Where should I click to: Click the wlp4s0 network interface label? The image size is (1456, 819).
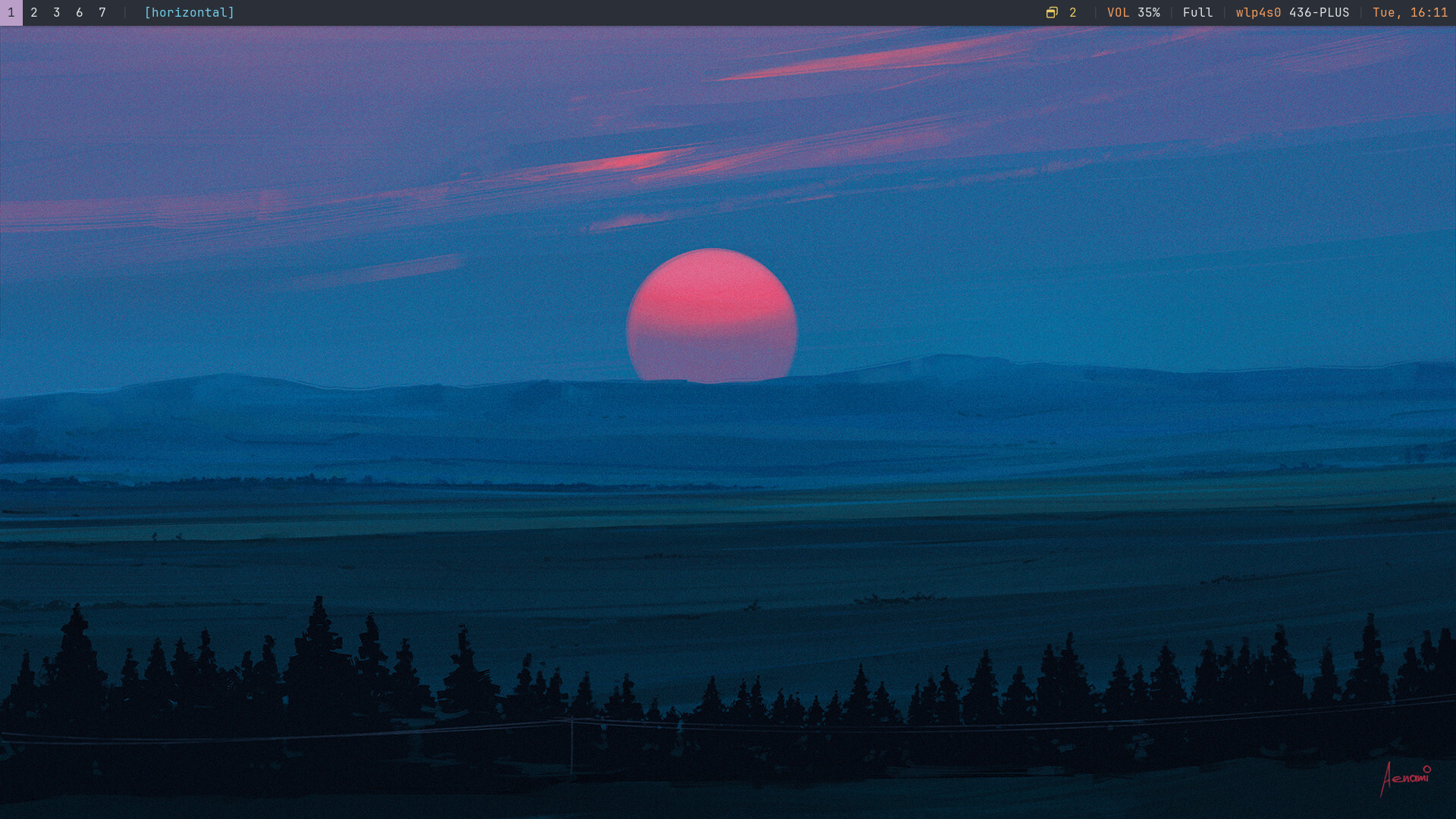(1258, 13)
